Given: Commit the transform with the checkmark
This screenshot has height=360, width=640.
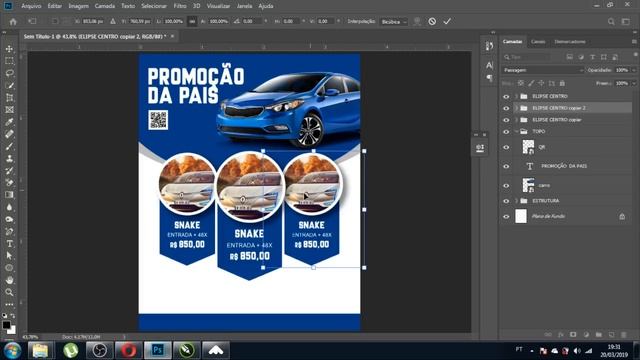Looking at the screenshot, I should pos(447,22).
